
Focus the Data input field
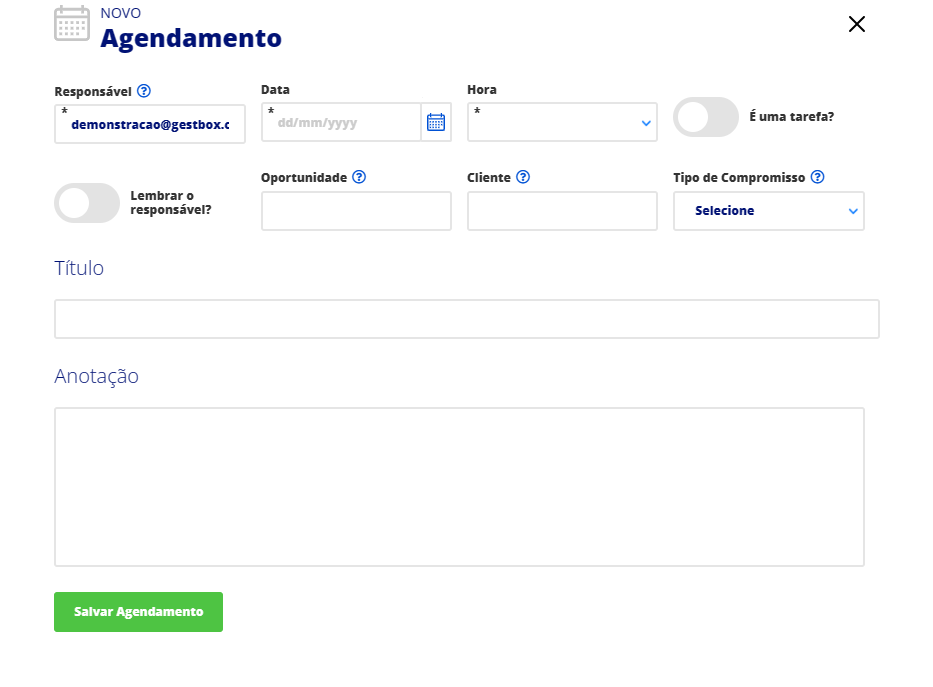coord(342,123)
